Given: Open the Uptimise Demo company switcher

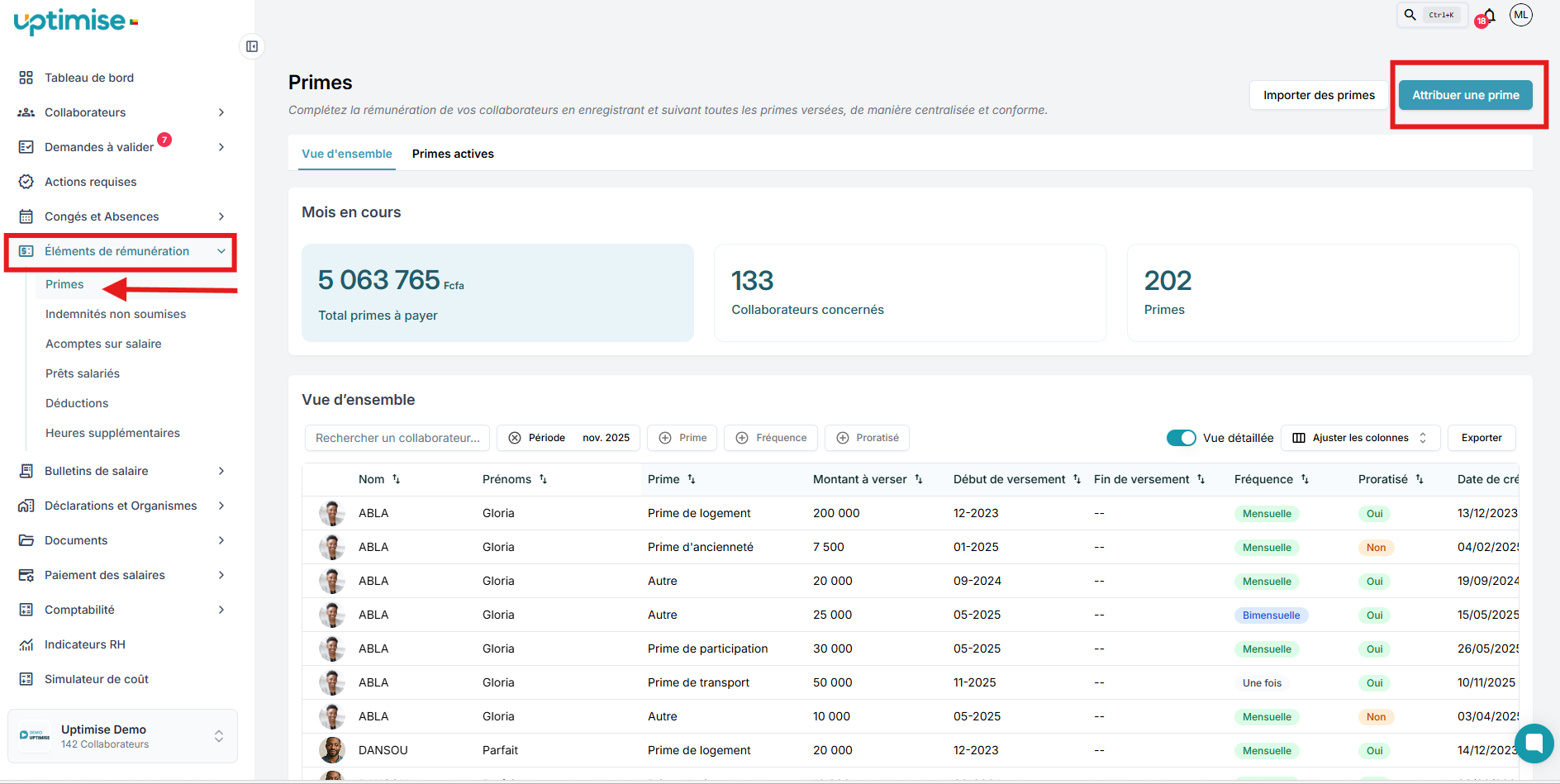Looking at the screenshot, I should click(x=122, y=736).
